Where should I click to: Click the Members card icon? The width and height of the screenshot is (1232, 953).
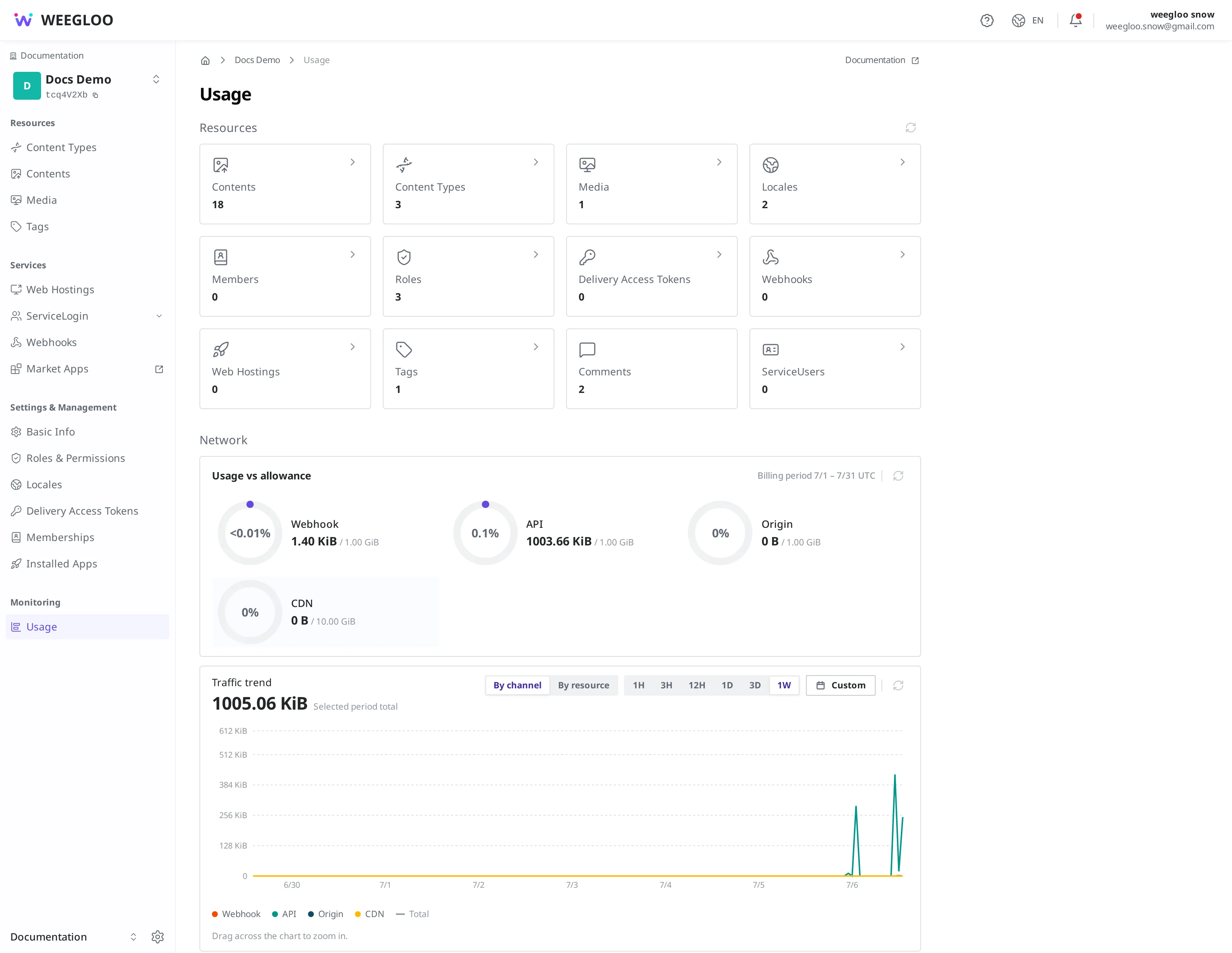[x=221, y=258]
